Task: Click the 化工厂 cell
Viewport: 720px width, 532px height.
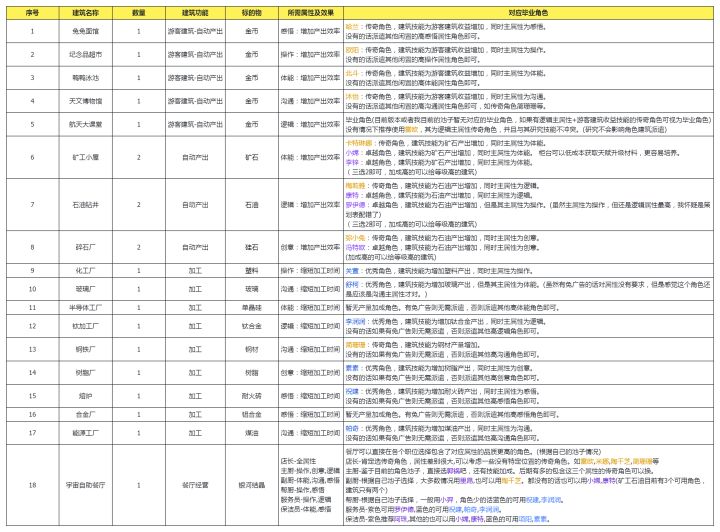Action: (85, 271)
